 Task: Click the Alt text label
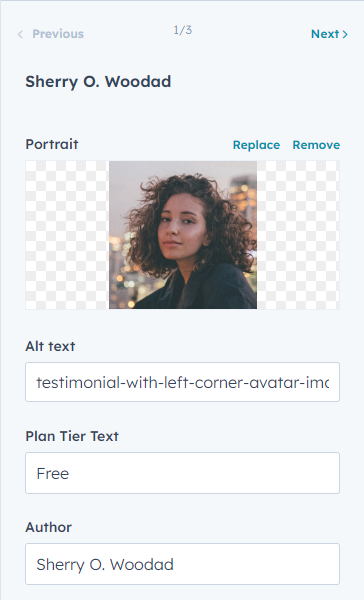50,346
